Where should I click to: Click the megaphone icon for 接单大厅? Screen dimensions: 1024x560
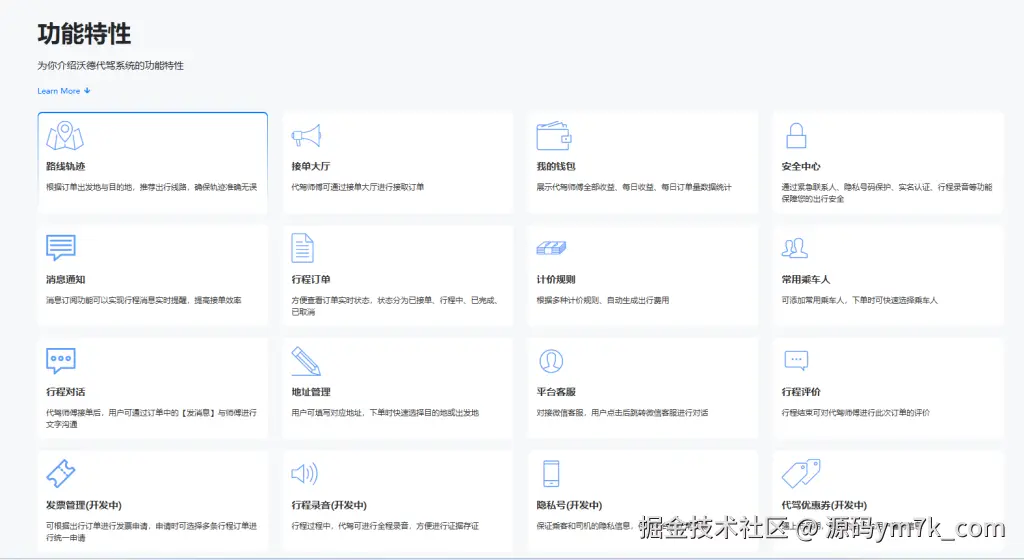pos(306,136)
